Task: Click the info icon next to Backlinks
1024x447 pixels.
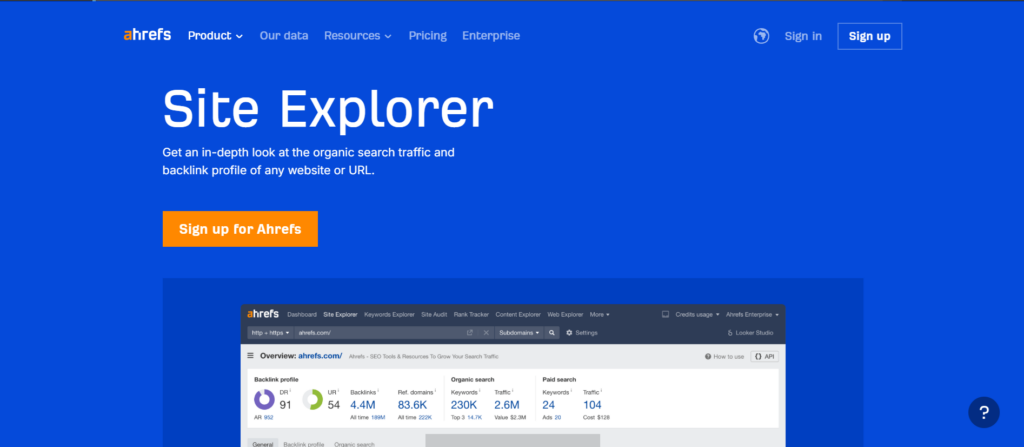Action: (x=378, y=390)
